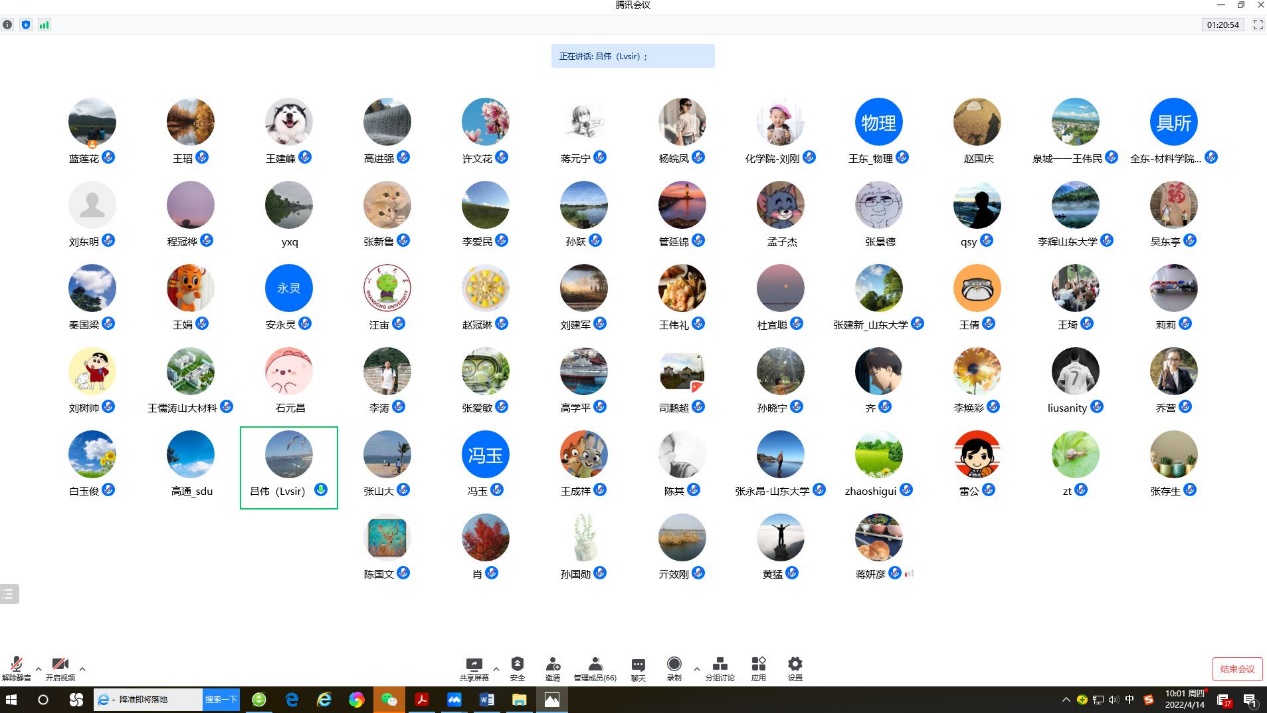Start recording with the 录制 icon

click(x=674, y=665)
